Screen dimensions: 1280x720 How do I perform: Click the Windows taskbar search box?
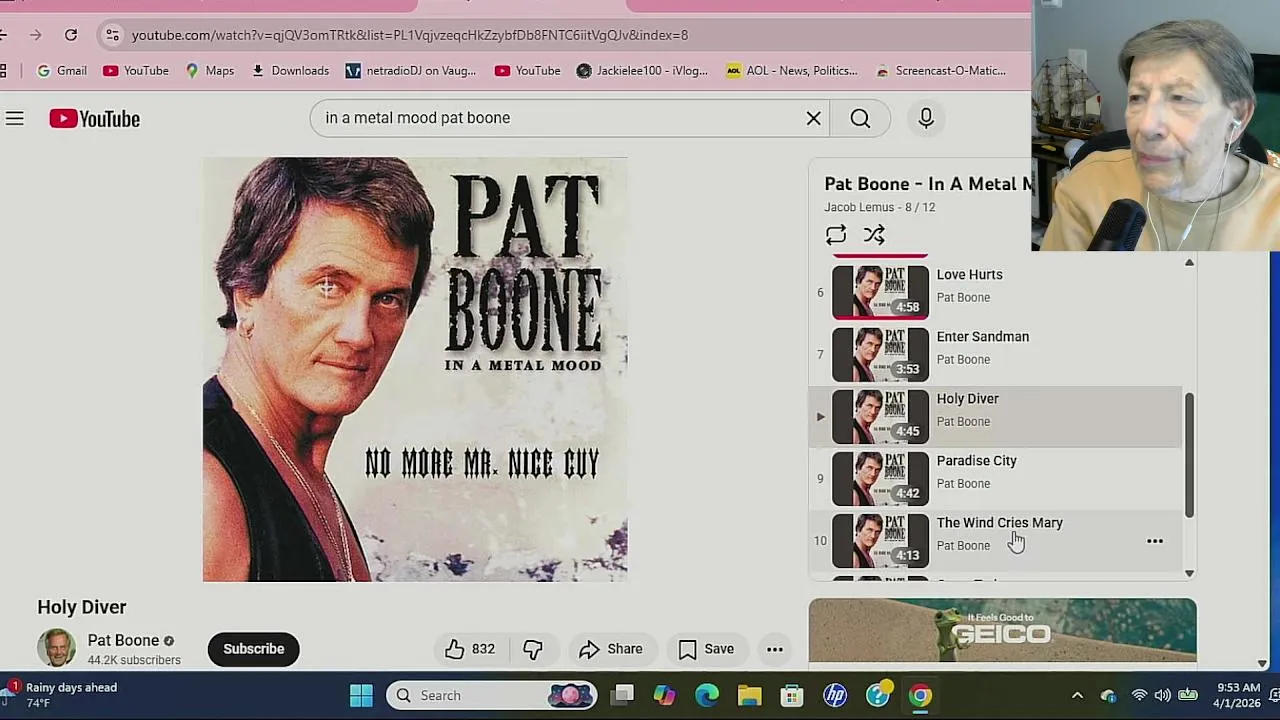pyautogui.click(x=491, y=695)
